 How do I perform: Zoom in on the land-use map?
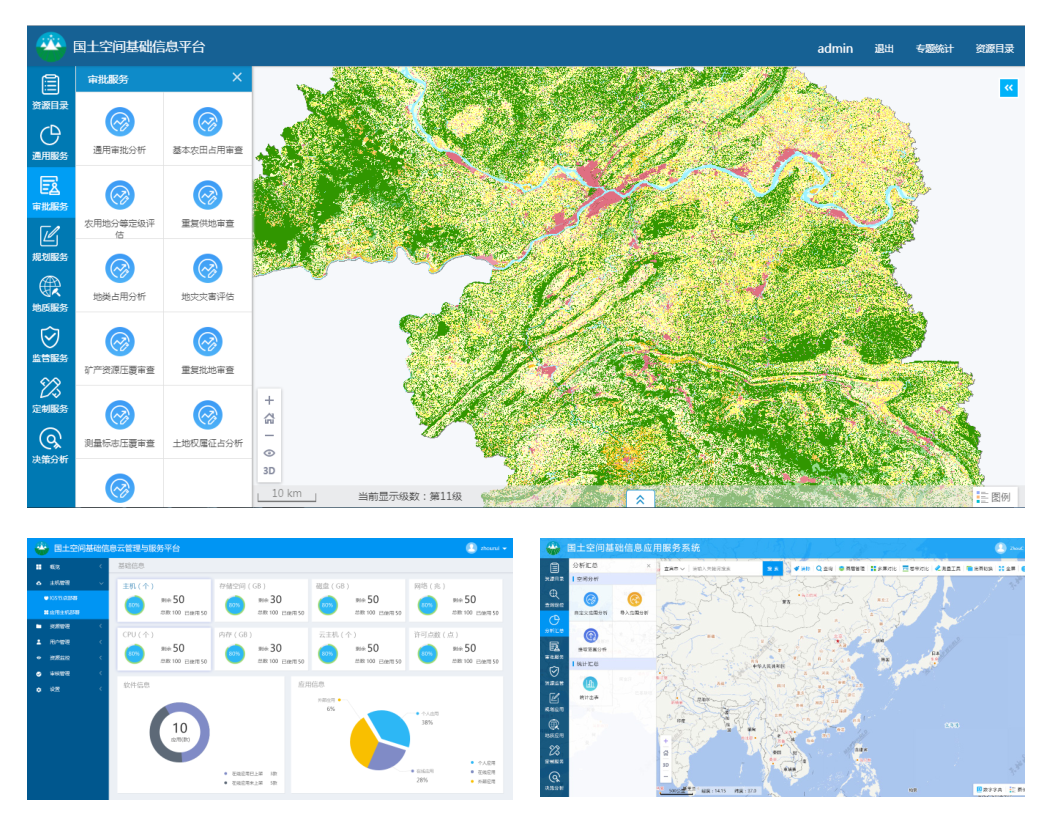click(x=269, y=400)
